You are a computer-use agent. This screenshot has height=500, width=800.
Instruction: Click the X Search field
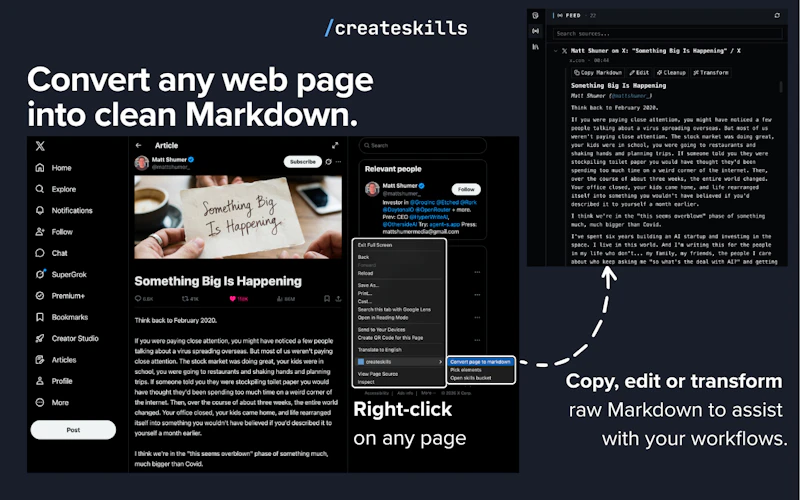tap(422, 145)
